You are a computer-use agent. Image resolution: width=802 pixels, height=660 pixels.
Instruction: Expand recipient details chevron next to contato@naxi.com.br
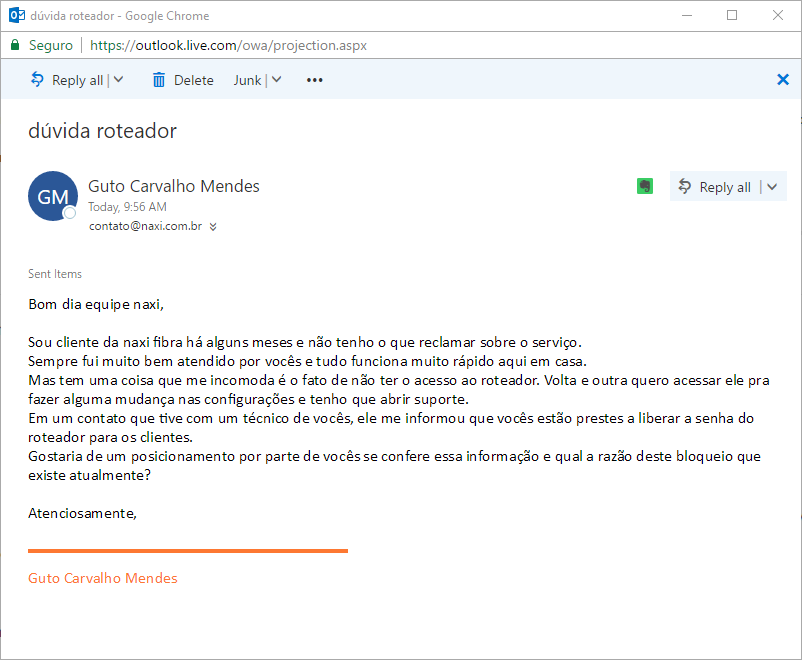(213, 227)
